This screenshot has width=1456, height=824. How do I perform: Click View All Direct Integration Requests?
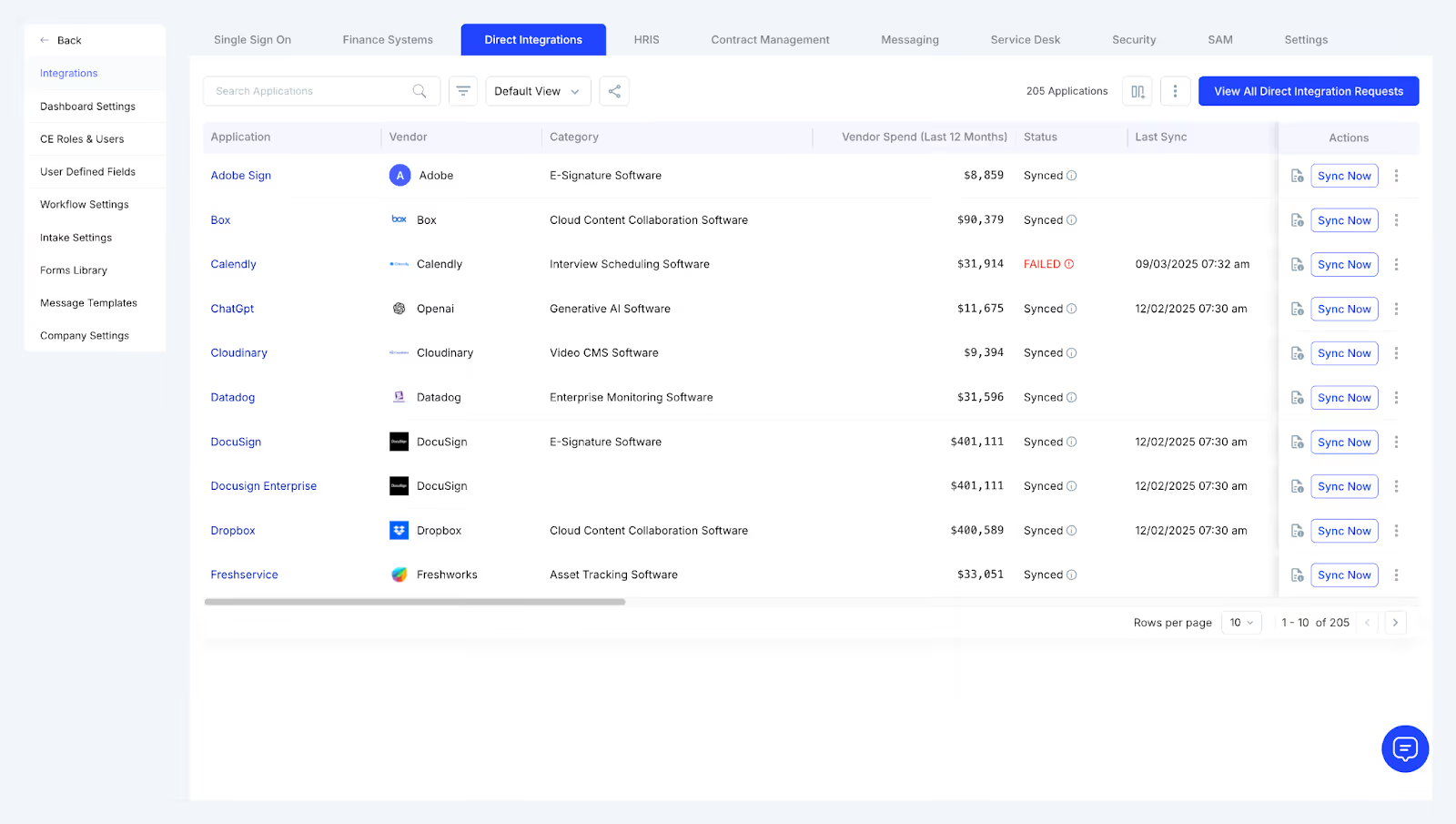pyautogui.click(x=1309, y=91)
